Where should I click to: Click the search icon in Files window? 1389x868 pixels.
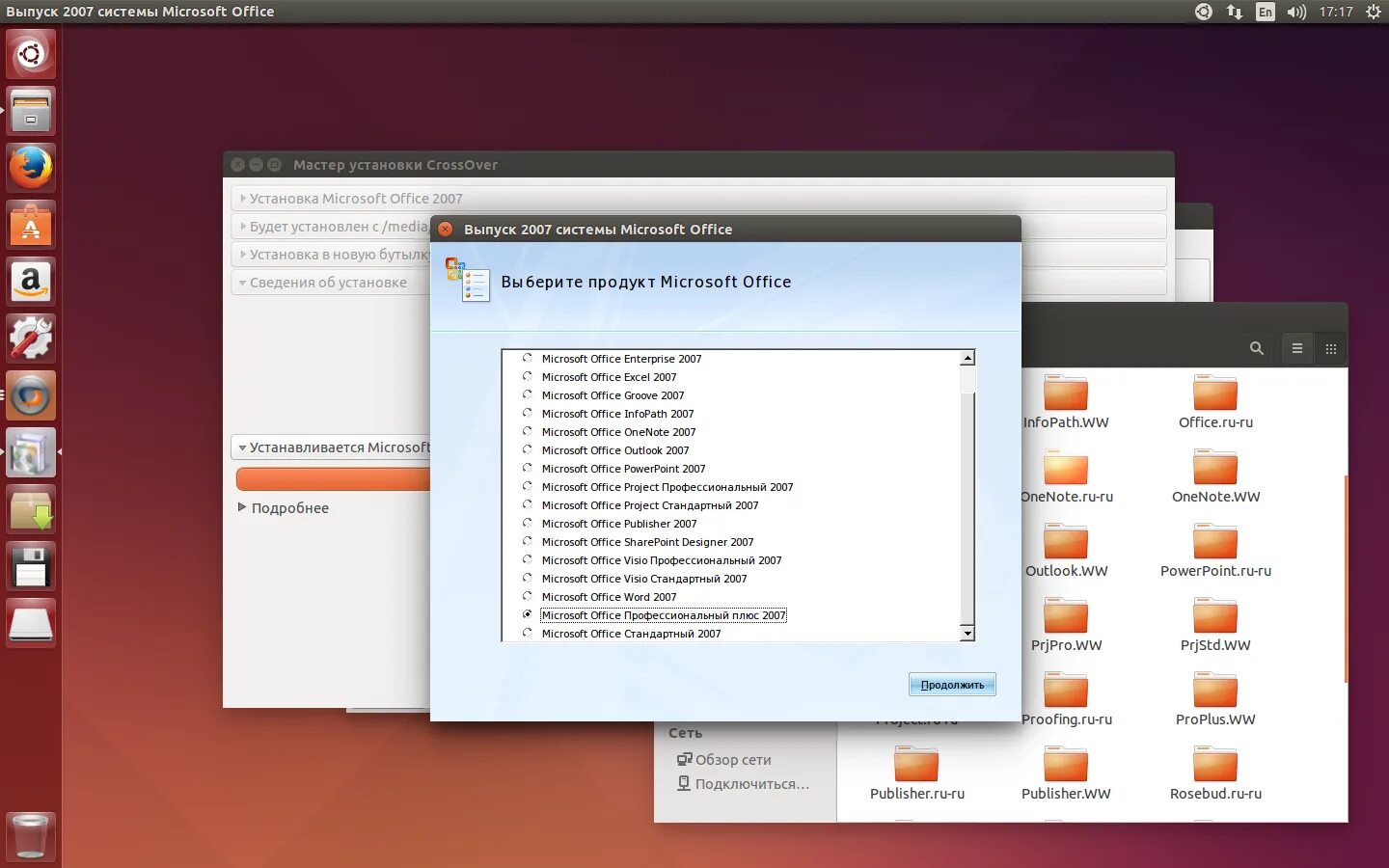tap(1256, 349)
